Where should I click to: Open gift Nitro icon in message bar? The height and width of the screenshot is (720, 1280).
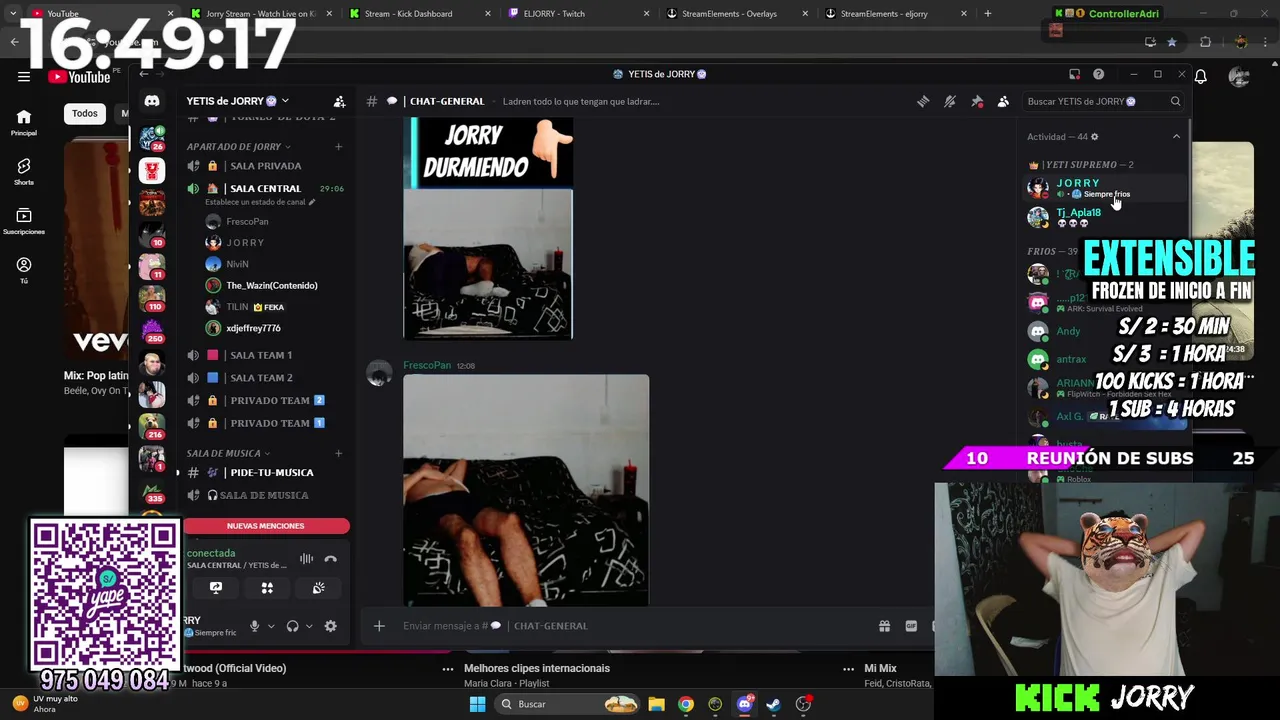[x=884, y=626]
